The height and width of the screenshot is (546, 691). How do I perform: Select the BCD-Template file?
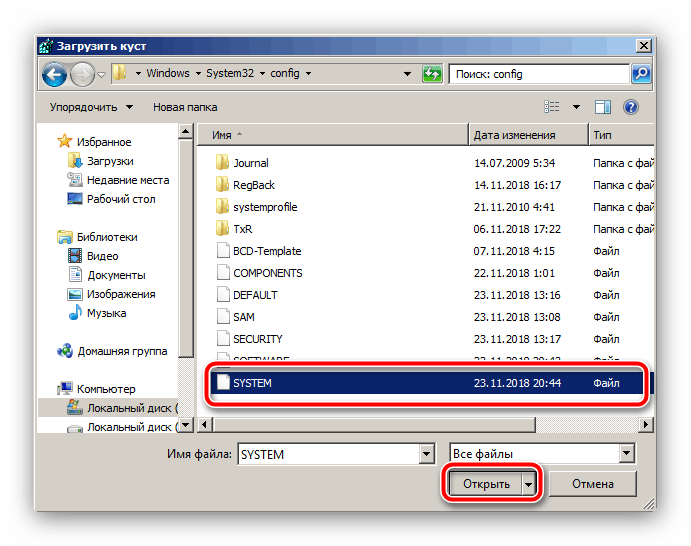267,251
